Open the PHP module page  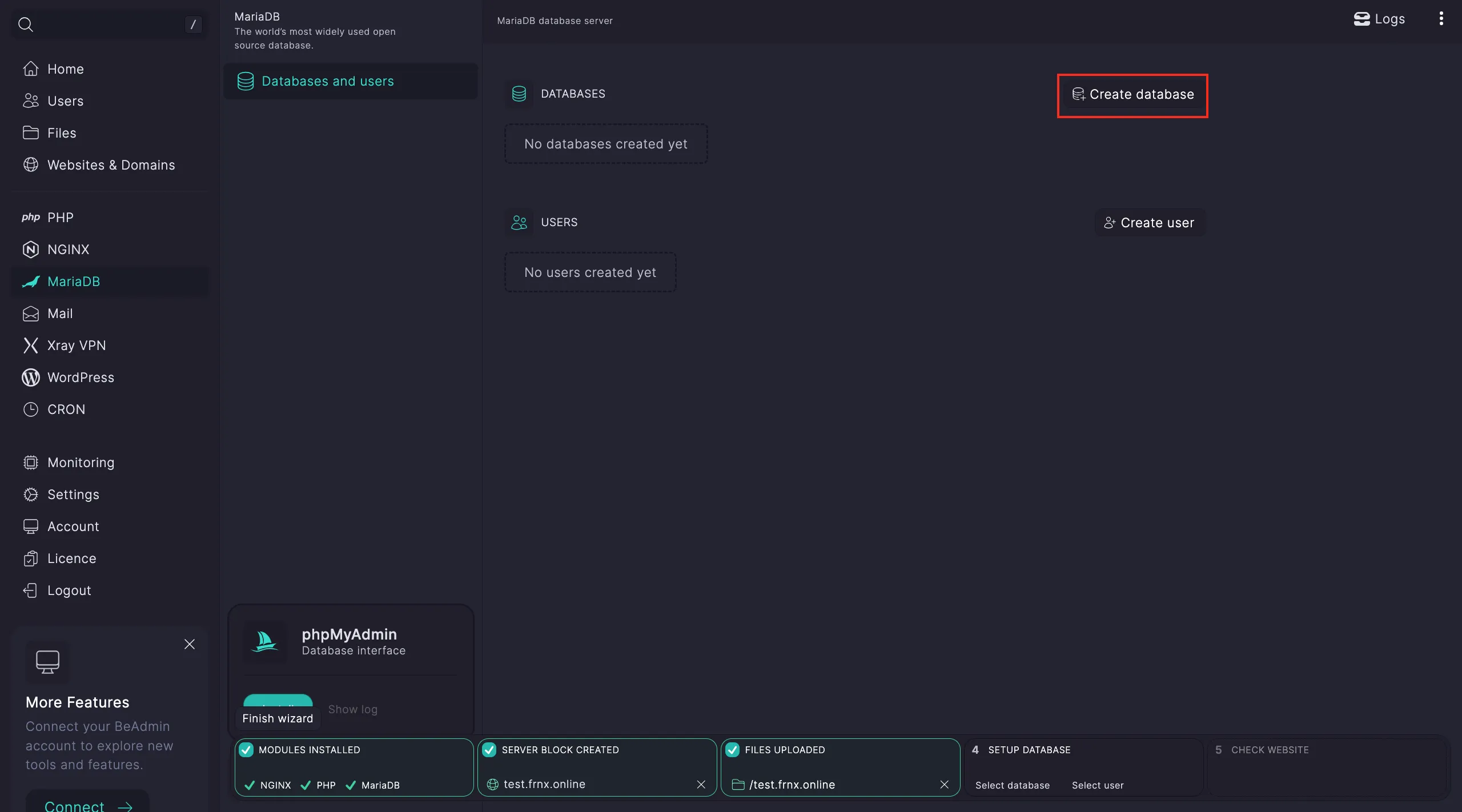tap(110, 218)
